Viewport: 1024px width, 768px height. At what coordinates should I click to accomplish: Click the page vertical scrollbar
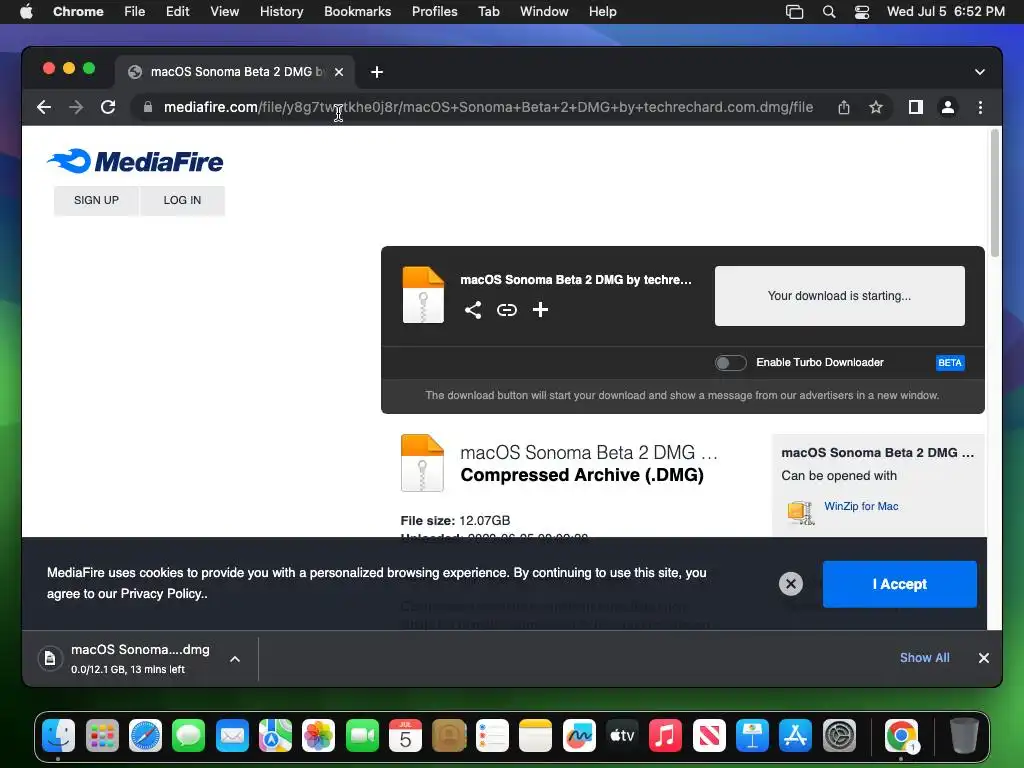pos(995,193)
